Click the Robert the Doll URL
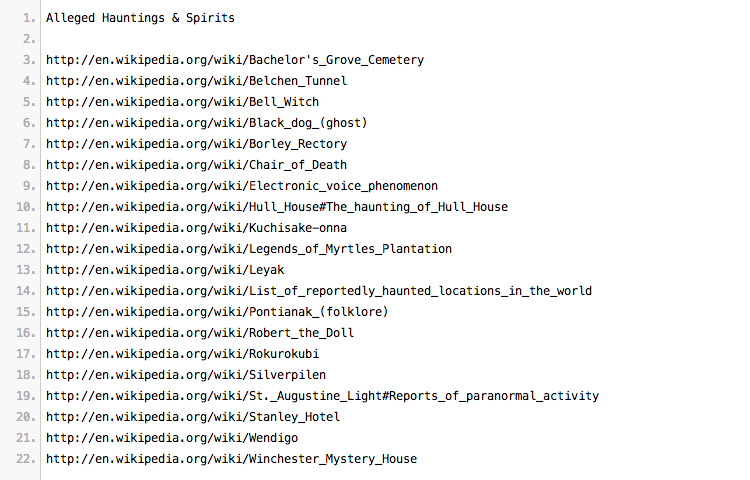Screen dimensions: 750x480 pos(200,333)
